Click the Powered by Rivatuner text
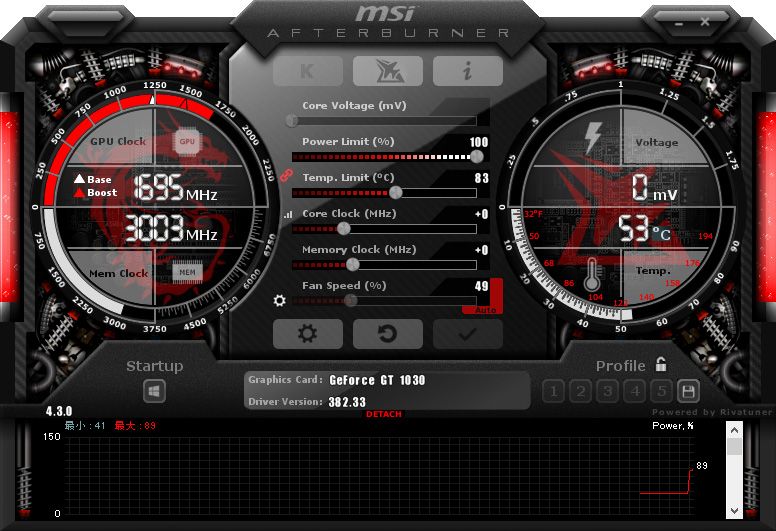Viewport: 776px width, 531px height. (x=712, y=412)
